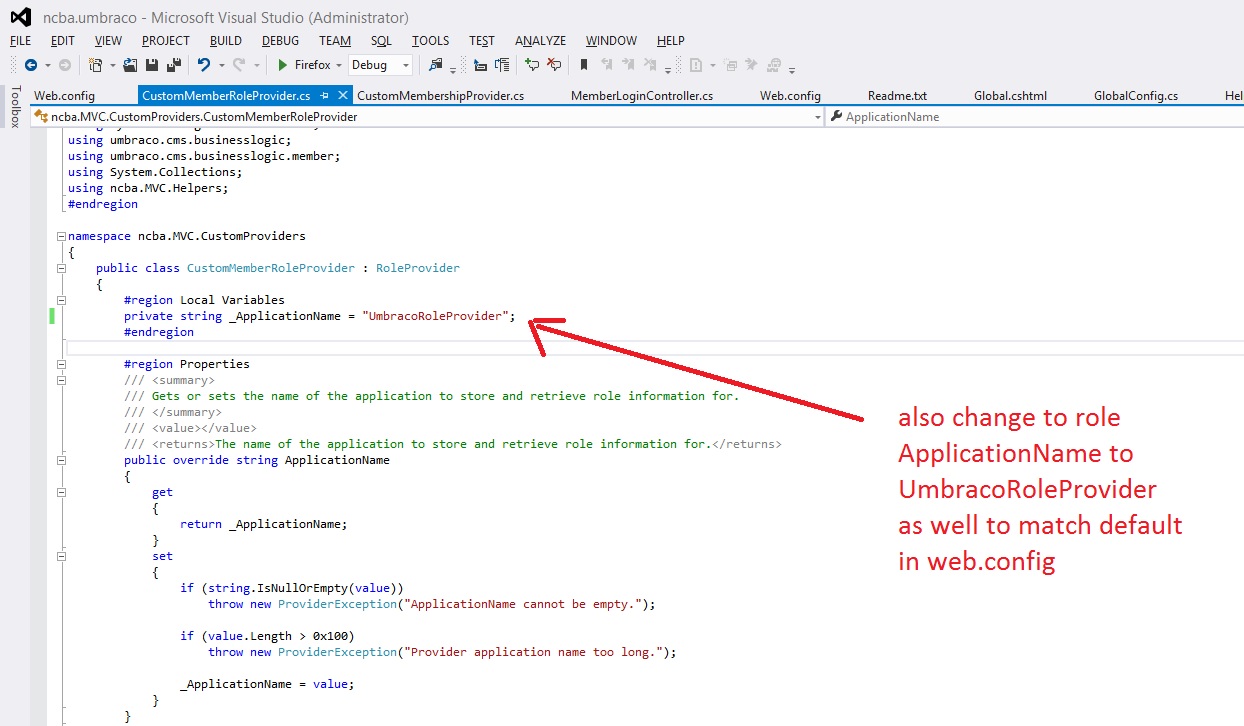Toggle a bookmark with the bookmark icon
The width and height of the screenshot is (1244, 726).
(x=584, y=65)
